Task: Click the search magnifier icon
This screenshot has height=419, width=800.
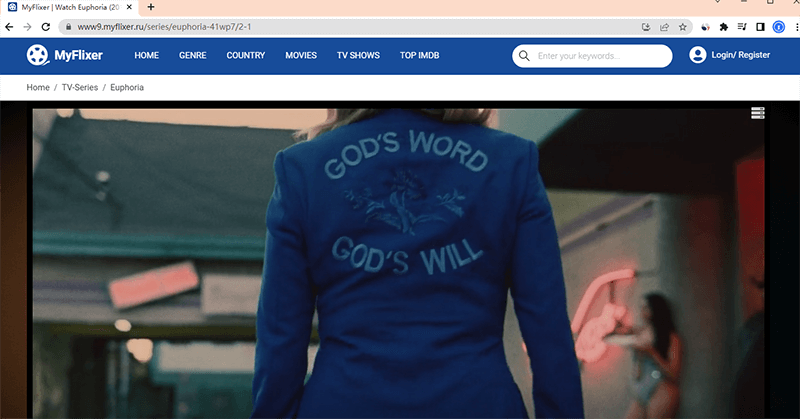Action: coord(524,56)
